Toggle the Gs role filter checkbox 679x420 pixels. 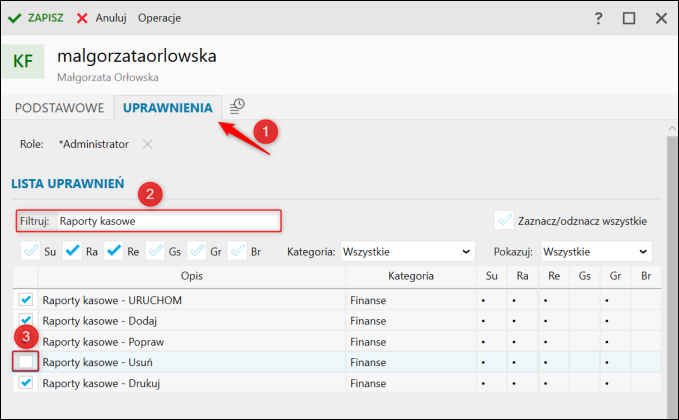tap(155, 251)
